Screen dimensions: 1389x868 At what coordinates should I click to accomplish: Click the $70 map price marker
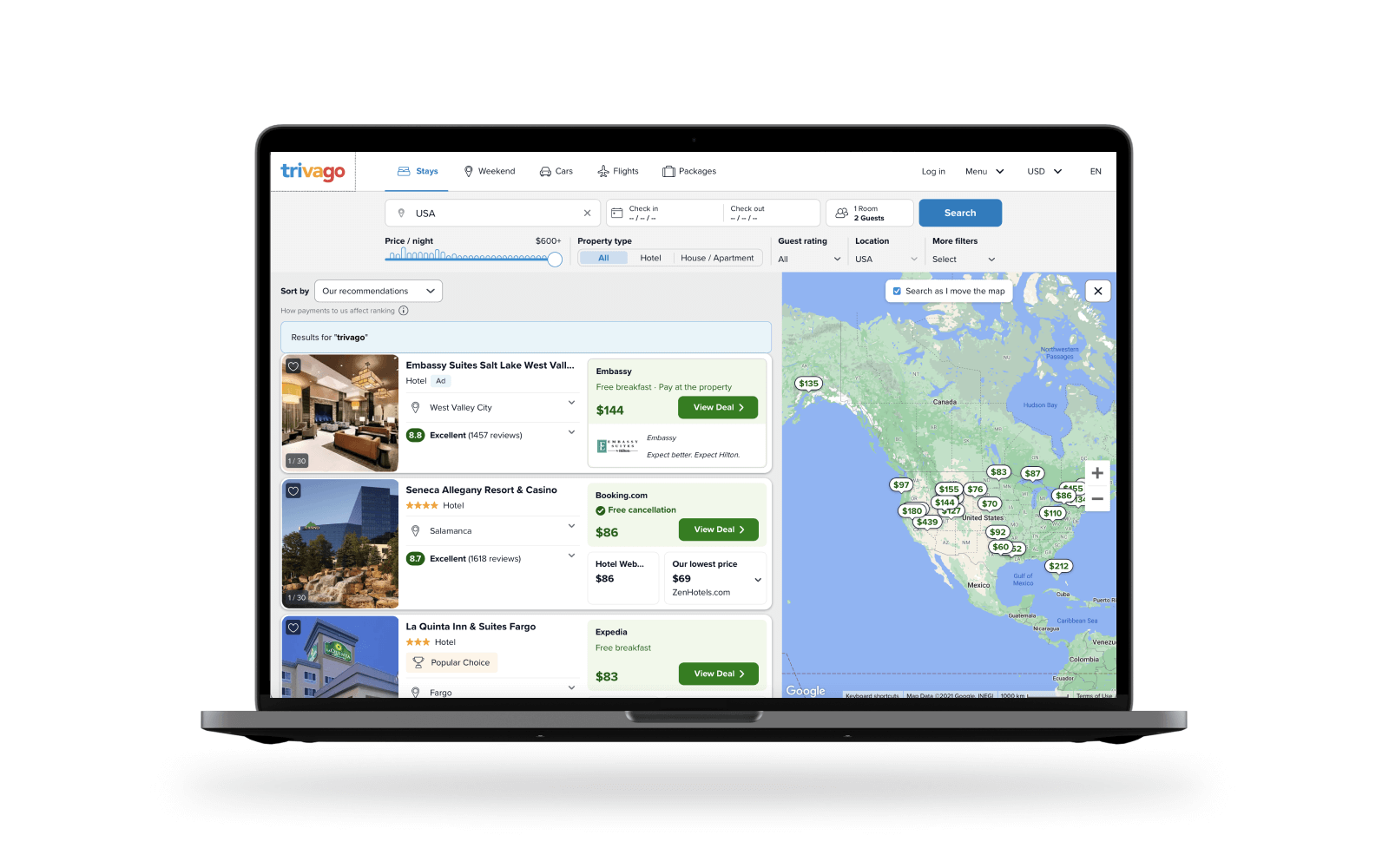[990, 503]
